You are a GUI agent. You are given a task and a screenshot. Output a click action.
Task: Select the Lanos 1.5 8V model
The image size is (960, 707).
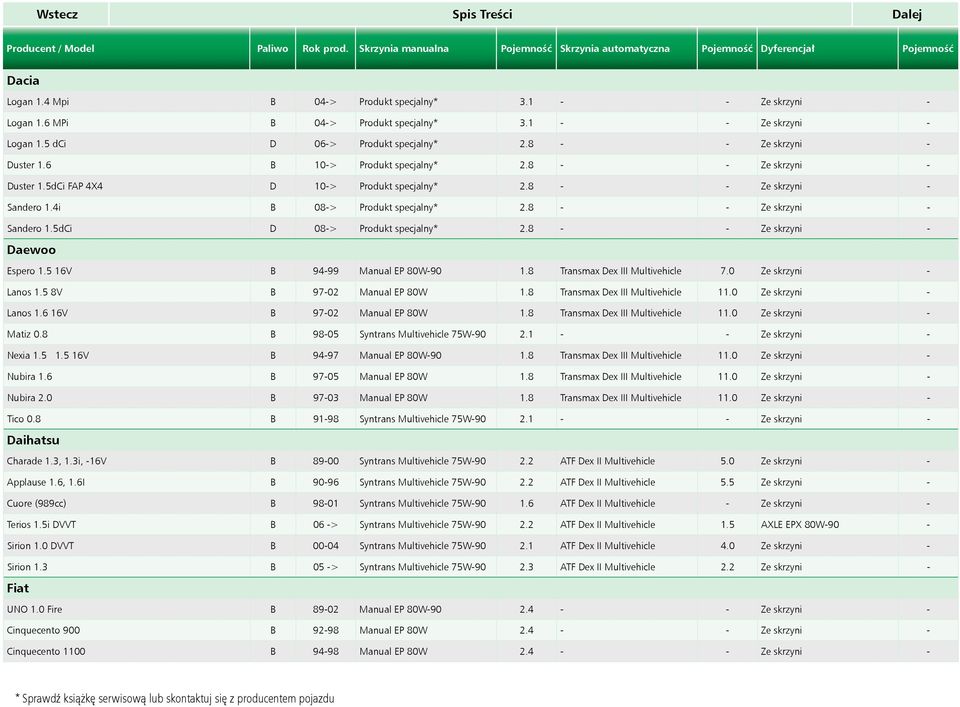pos(34,292)
